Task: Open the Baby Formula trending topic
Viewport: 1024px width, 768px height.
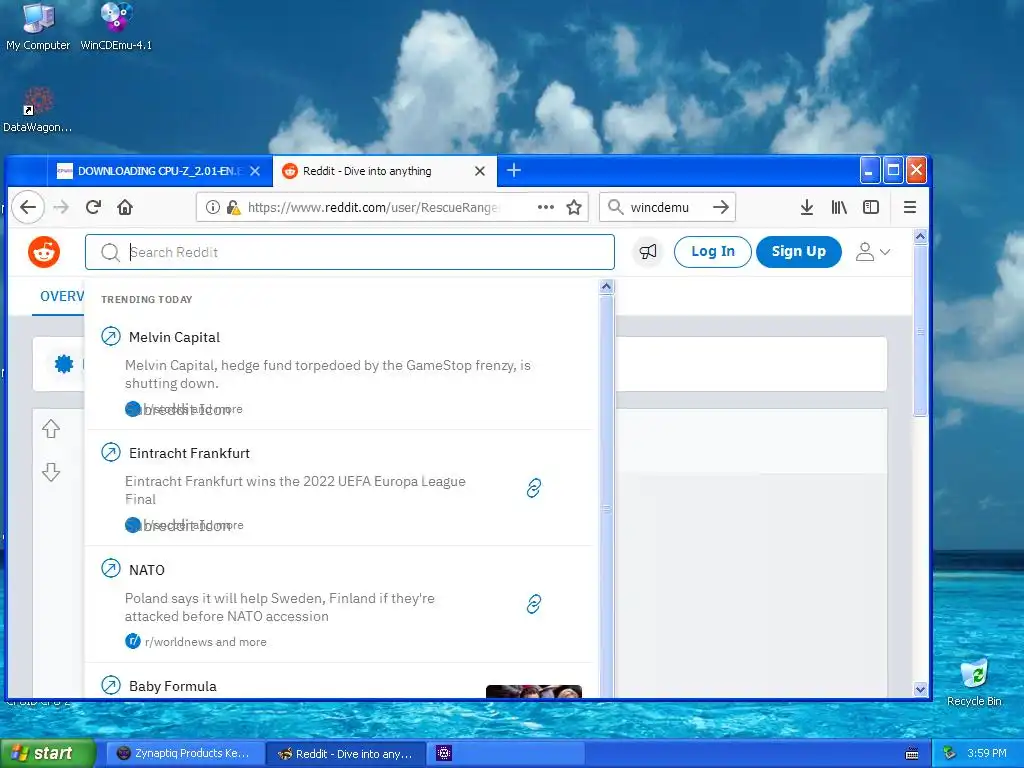Action: click(172, 686)
